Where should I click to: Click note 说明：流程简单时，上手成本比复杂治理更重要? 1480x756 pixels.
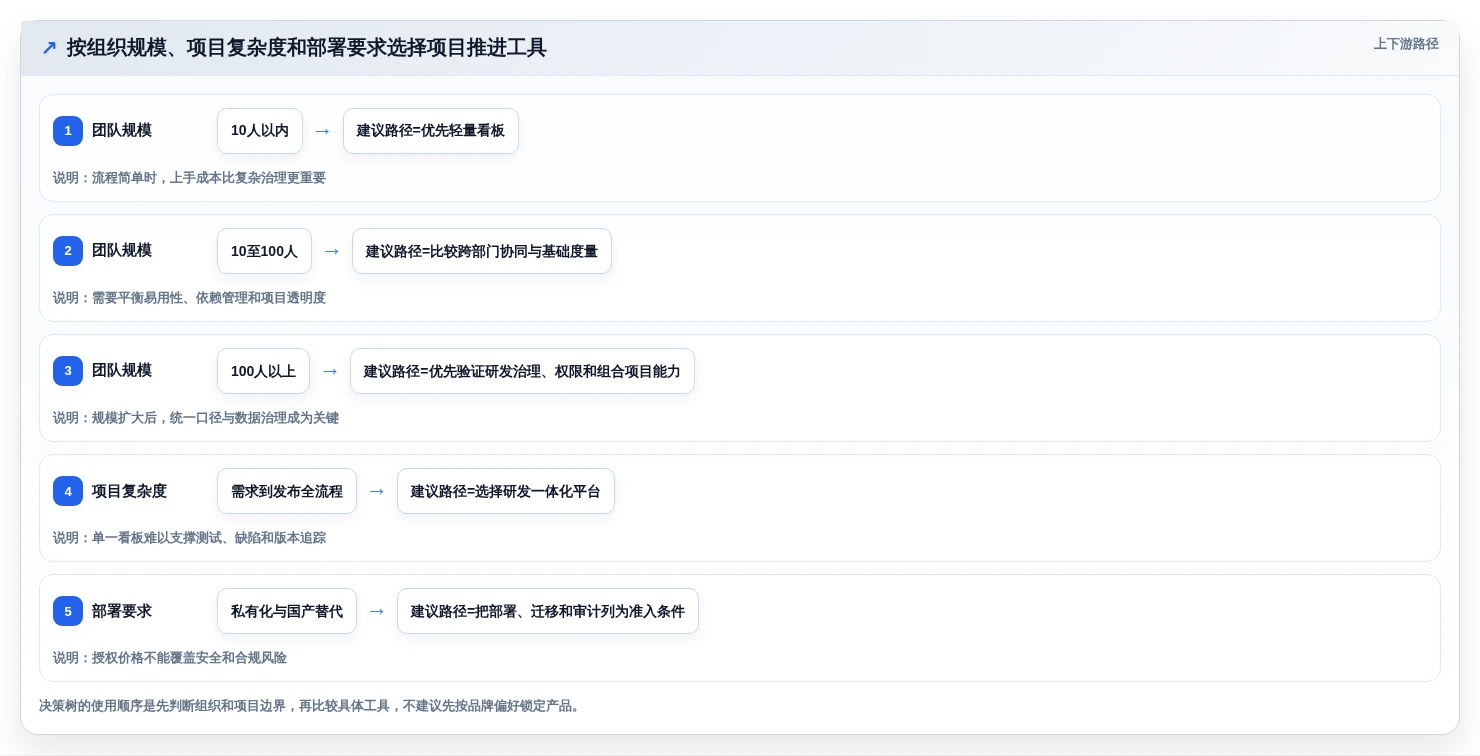189,178
